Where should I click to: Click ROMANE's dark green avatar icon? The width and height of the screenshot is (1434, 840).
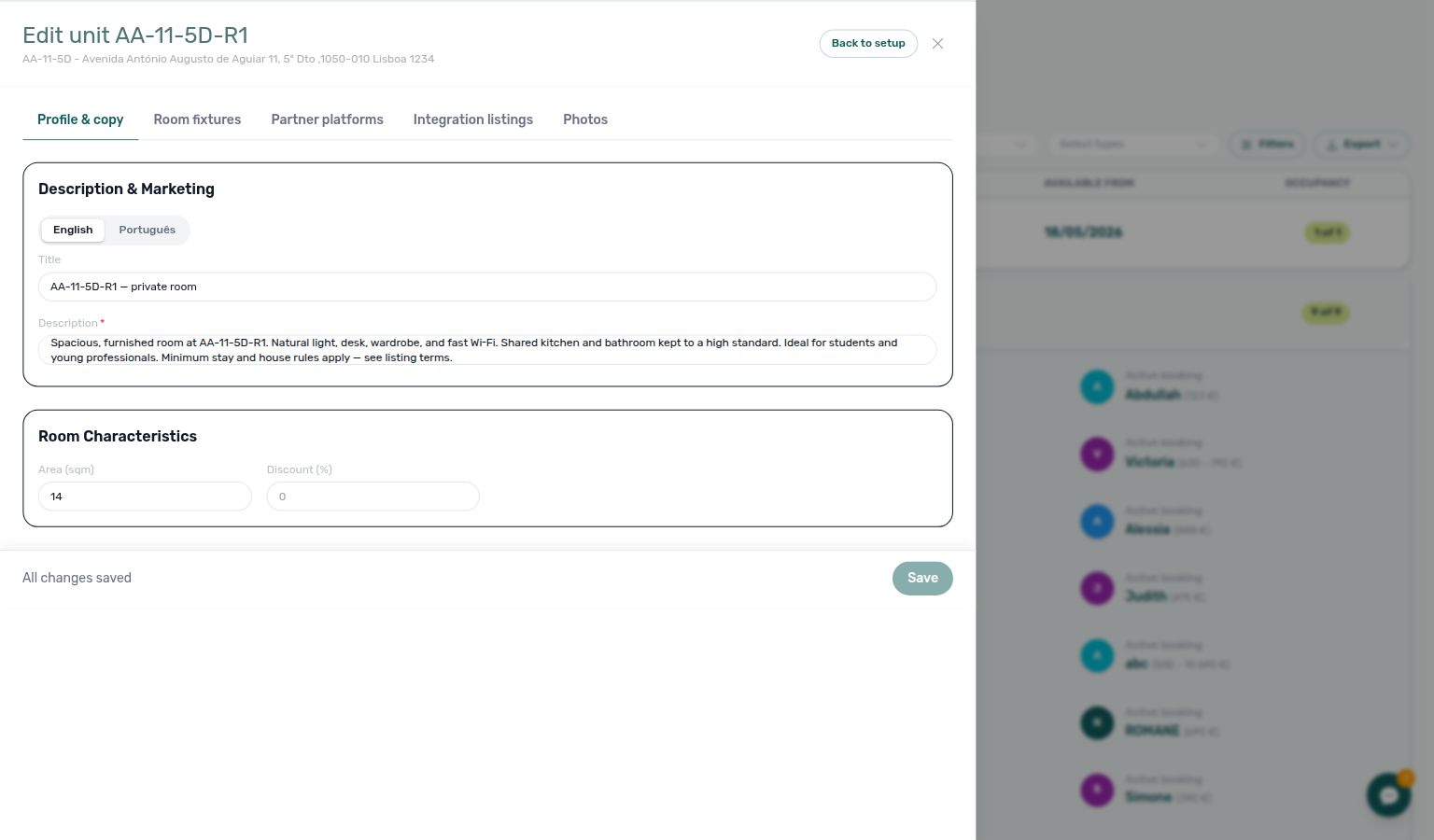tap(1097, 722)
